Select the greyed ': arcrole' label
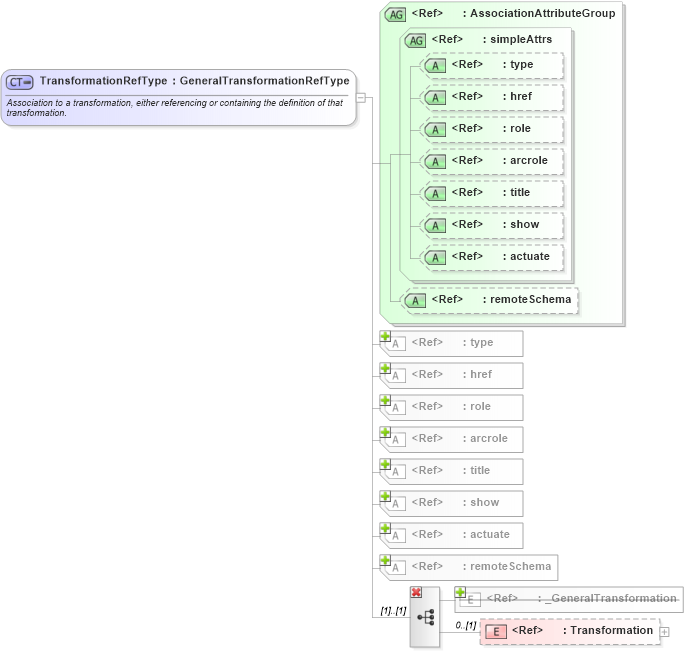Viewport: 688px width, 651px height. (485, 438)
